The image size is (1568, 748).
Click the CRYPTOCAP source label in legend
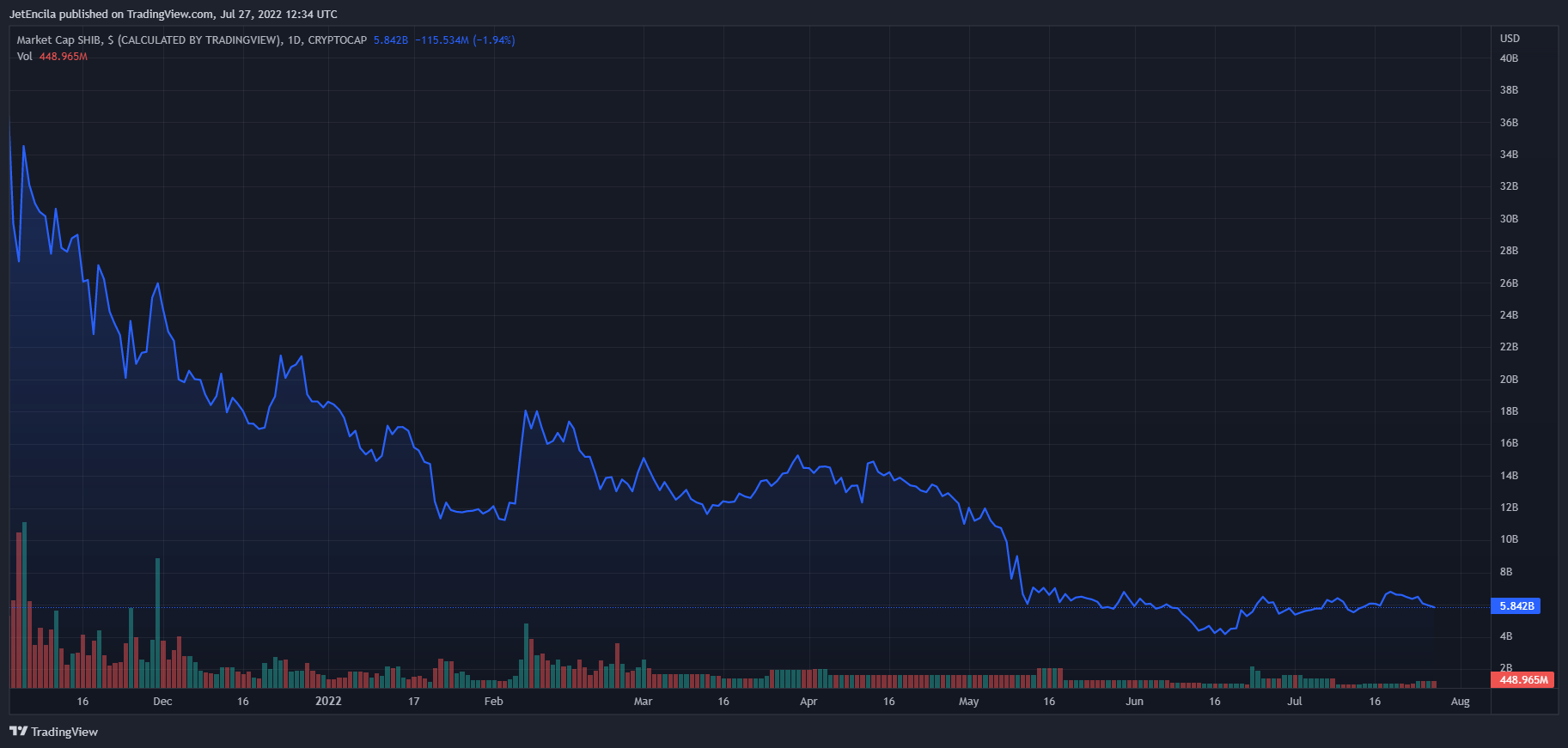click(x=337, y=40)
